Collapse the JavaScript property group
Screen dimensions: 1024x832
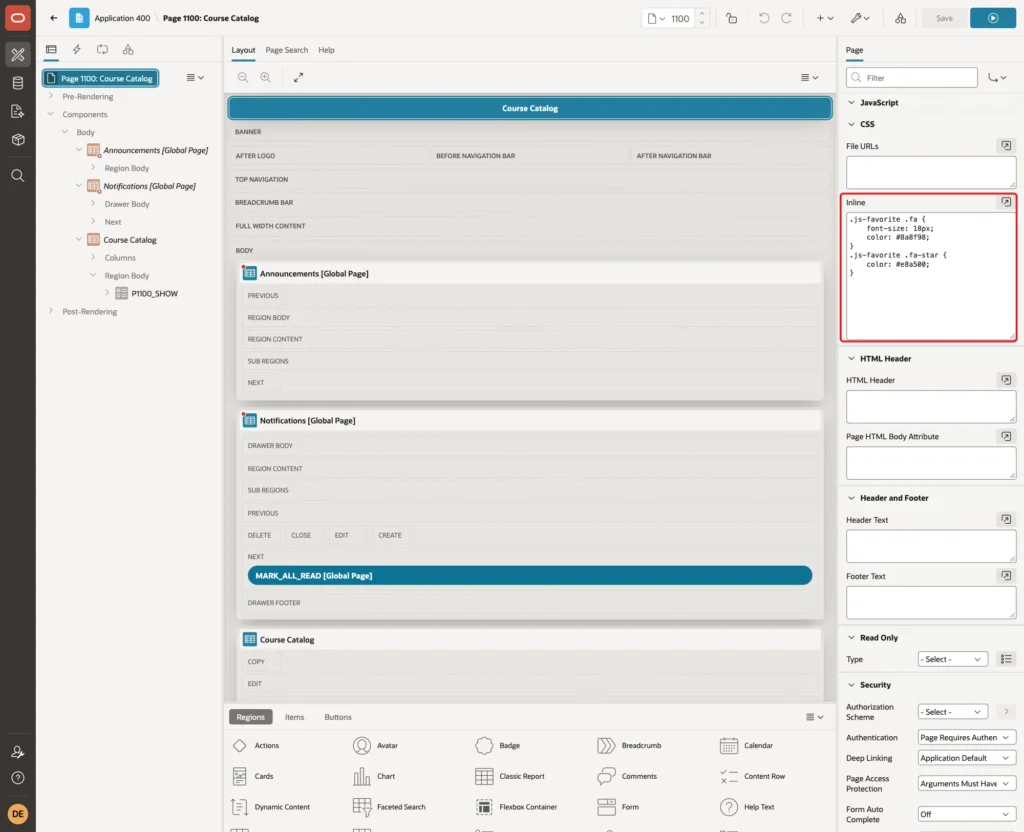[851, 103]
